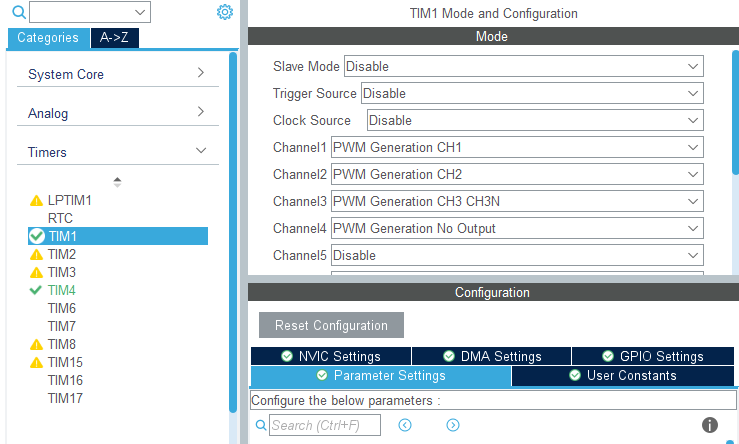Image resolution: width=739 pixels, height=444 pixels.
Task: Select LPTIM1 in the timers list
Action: [70, 200]
